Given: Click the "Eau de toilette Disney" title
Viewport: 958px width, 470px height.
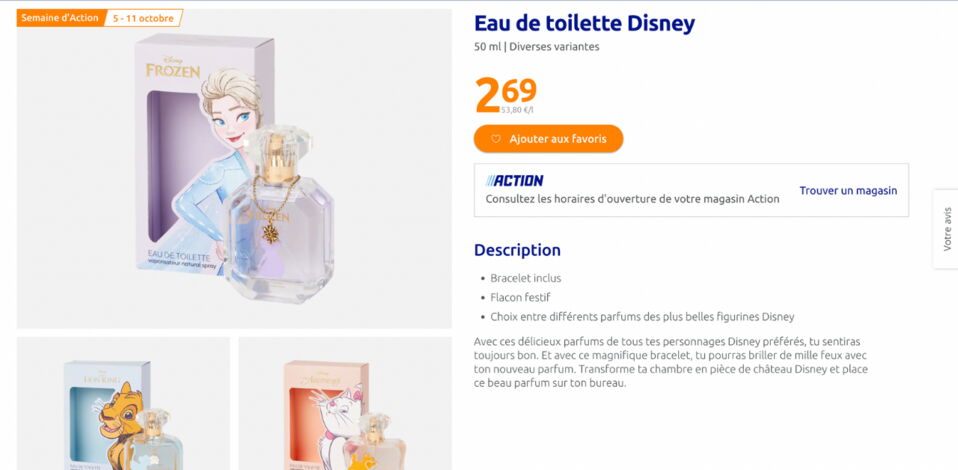Looking at the screenshot, I should click(x=584, y=23).
